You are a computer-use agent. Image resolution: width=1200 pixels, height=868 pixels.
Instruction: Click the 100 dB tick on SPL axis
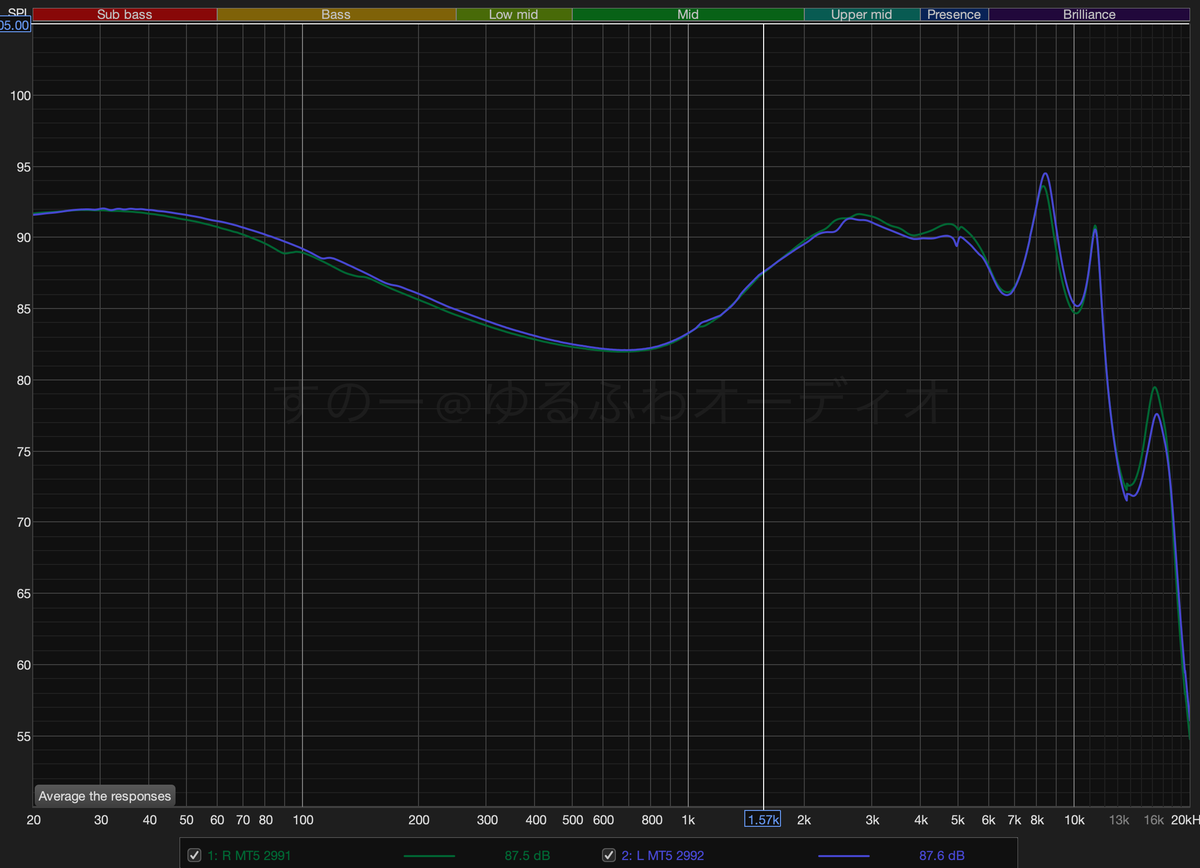click(20, 96)
